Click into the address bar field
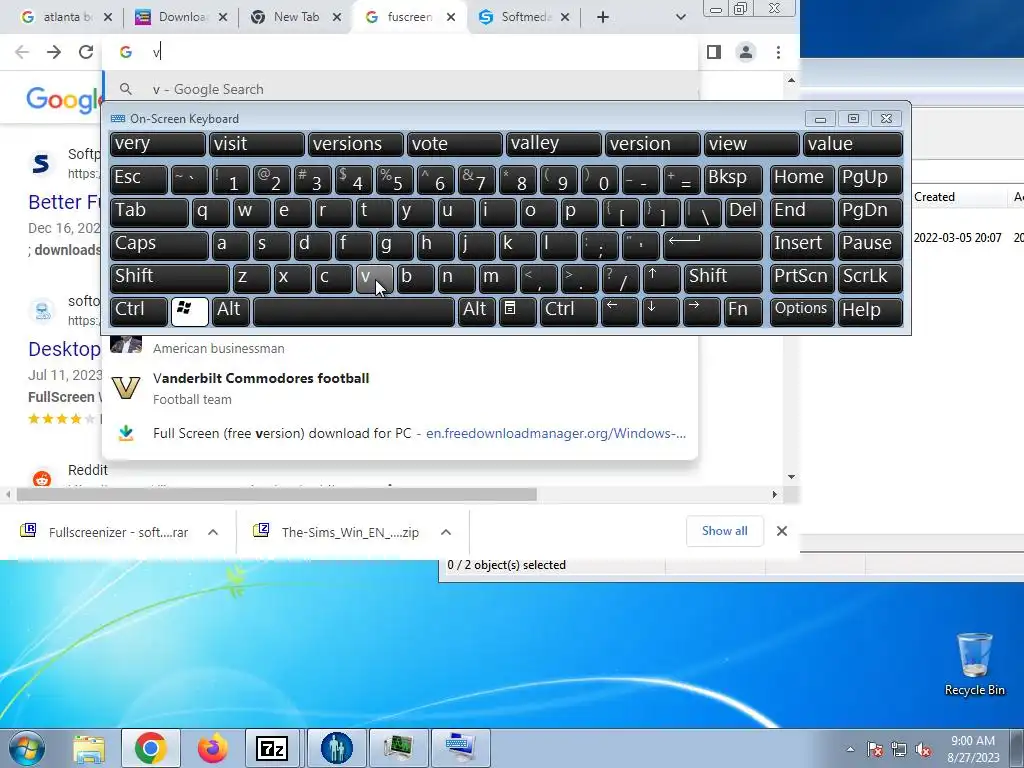Screen dimensions: 1024x768 point(400,52)
